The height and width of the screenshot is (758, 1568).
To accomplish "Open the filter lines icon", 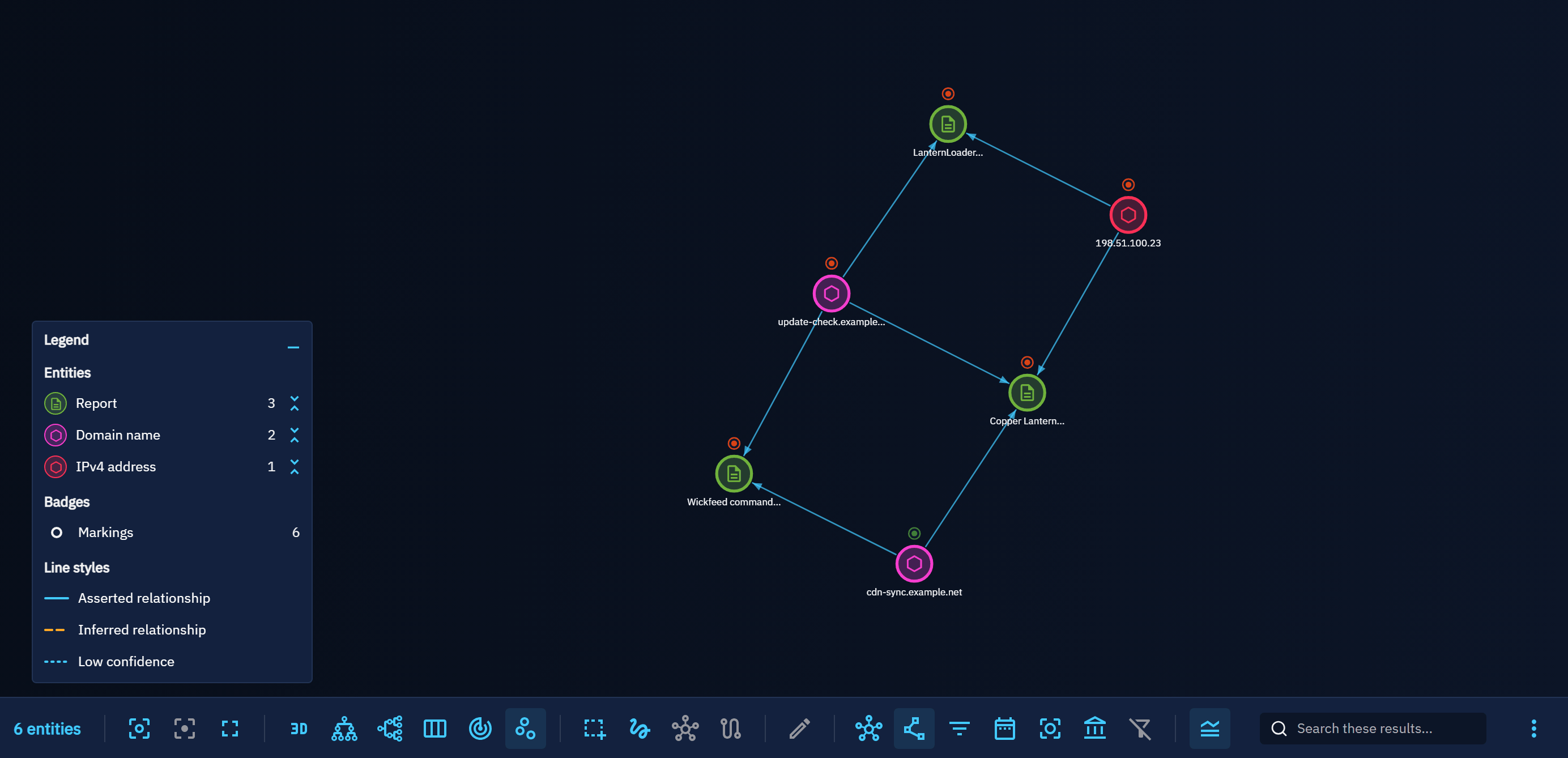I will tap(959, 728).
